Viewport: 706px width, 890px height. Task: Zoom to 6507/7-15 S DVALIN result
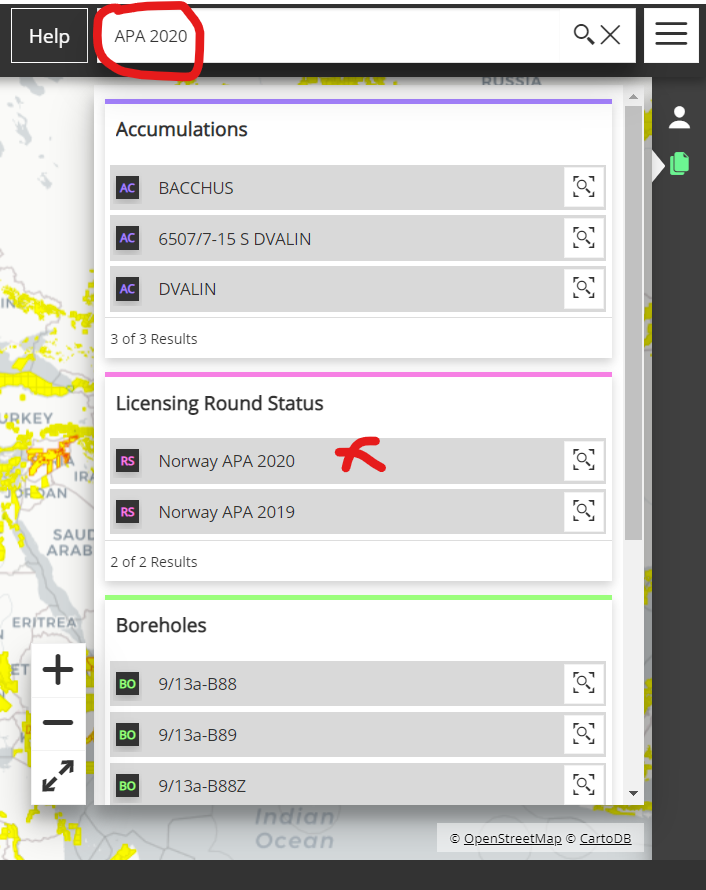(583, 238)
